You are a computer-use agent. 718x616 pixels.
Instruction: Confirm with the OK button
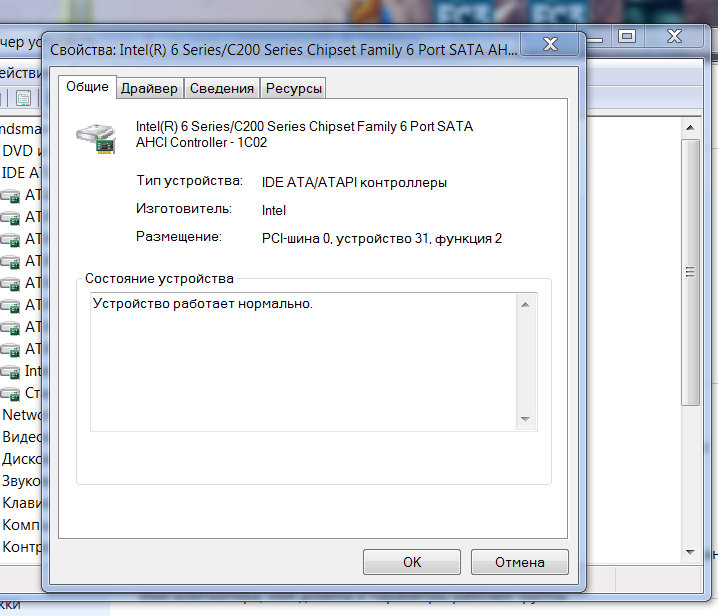(x=412, y=562)
